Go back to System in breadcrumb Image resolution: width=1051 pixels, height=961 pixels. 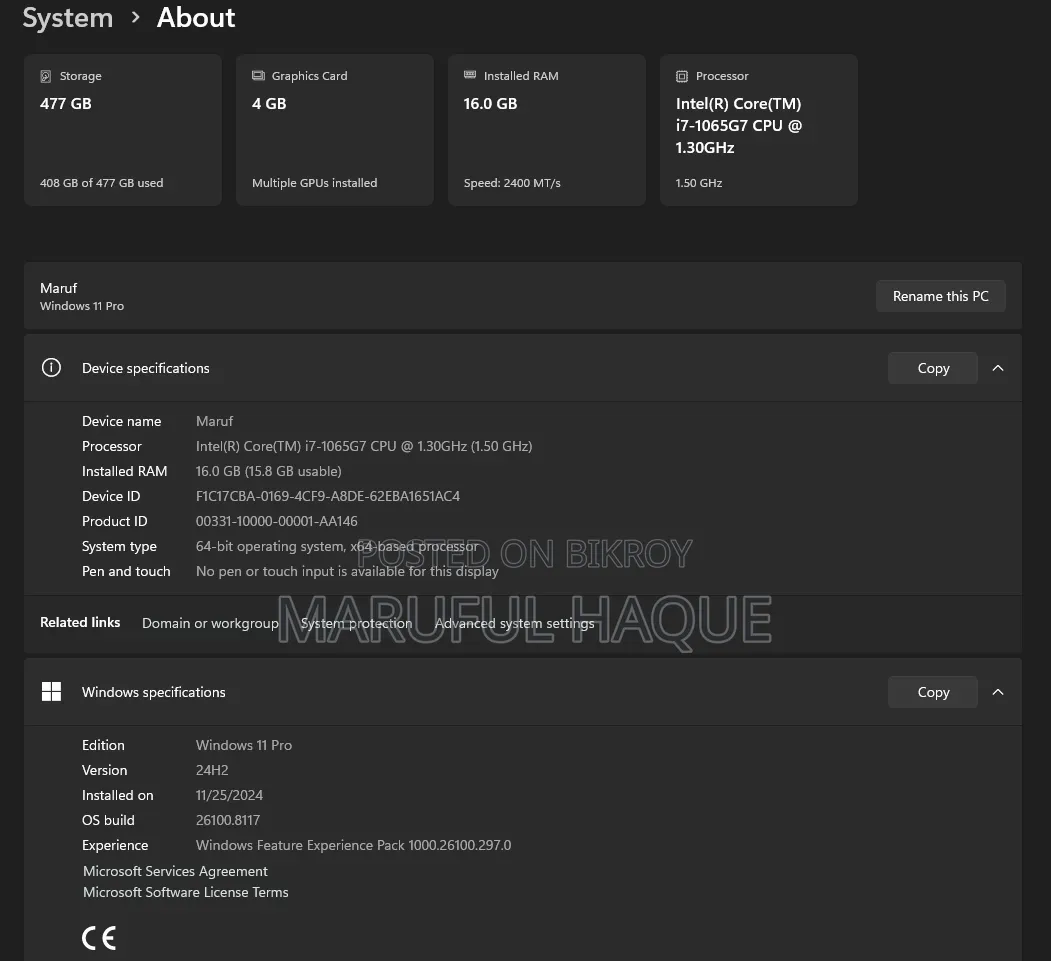68,17
